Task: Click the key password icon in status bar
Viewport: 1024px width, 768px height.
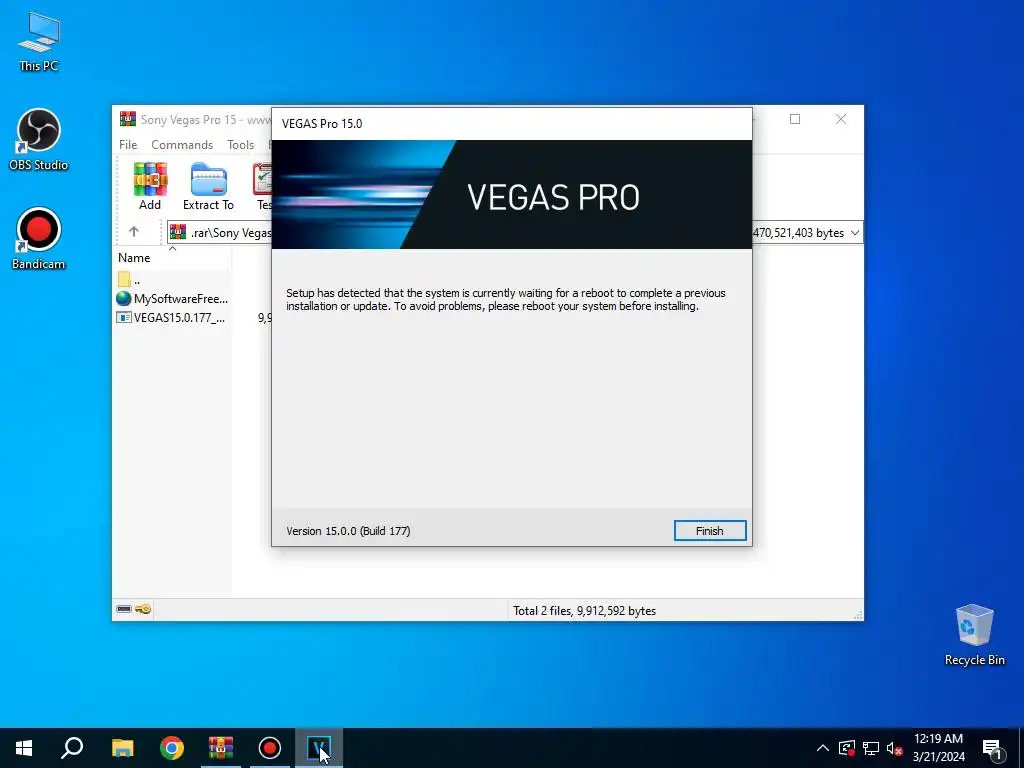Action: coord(144,609)
